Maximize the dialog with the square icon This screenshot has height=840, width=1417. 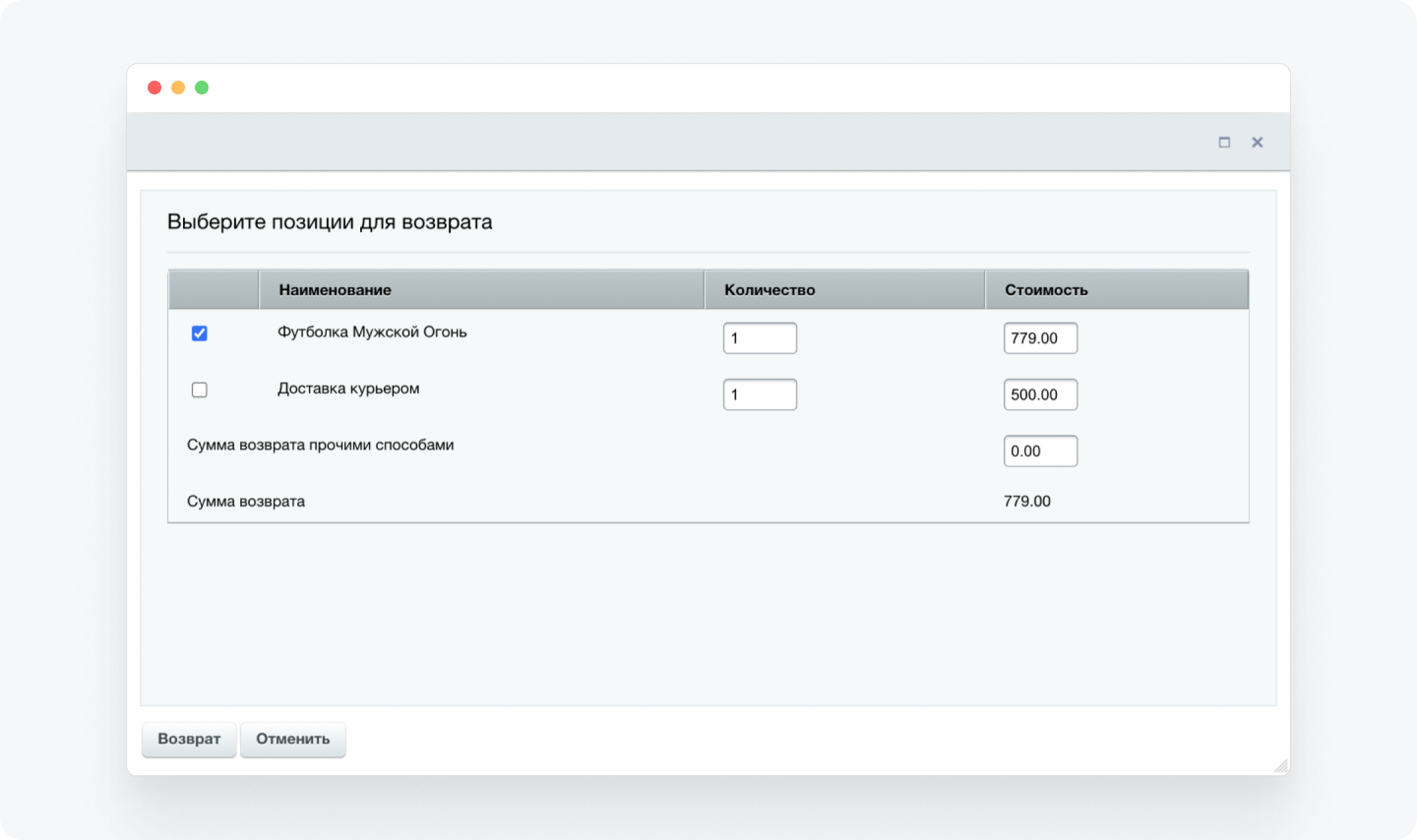(x=1224, y=142)
